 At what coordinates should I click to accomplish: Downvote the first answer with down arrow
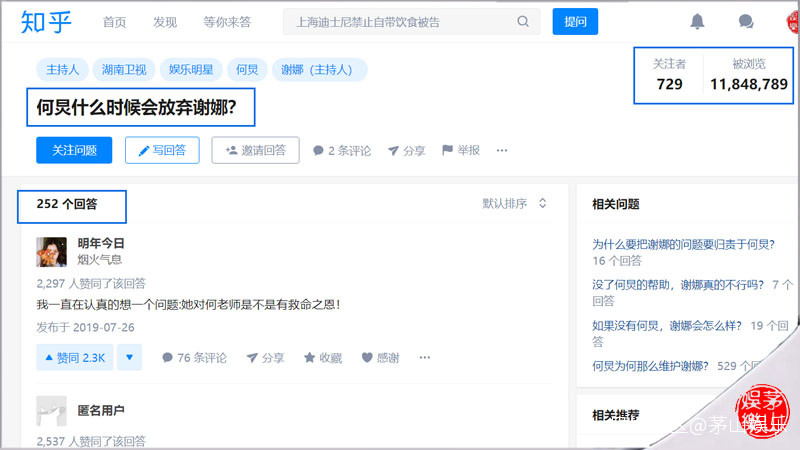pyautogui.click(x=130, y=358)
